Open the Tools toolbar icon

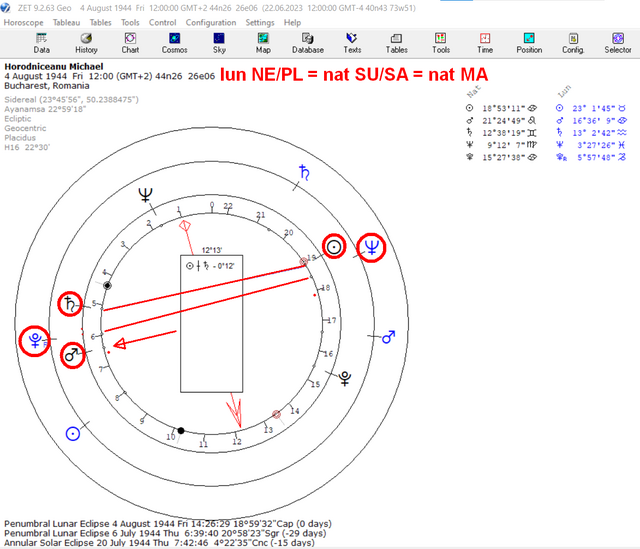441,43
